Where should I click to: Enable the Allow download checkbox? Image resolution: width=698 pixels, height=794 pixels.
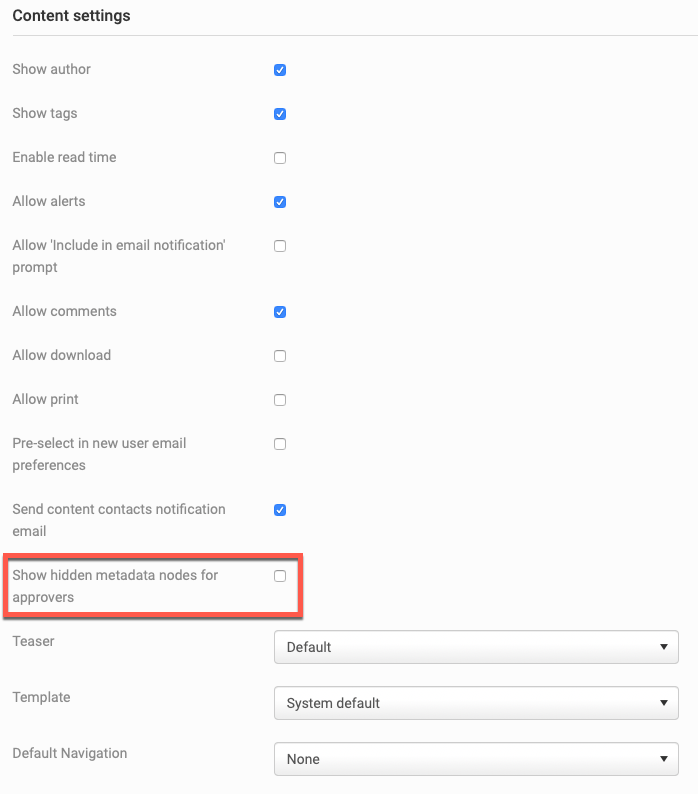coord(280,356)
